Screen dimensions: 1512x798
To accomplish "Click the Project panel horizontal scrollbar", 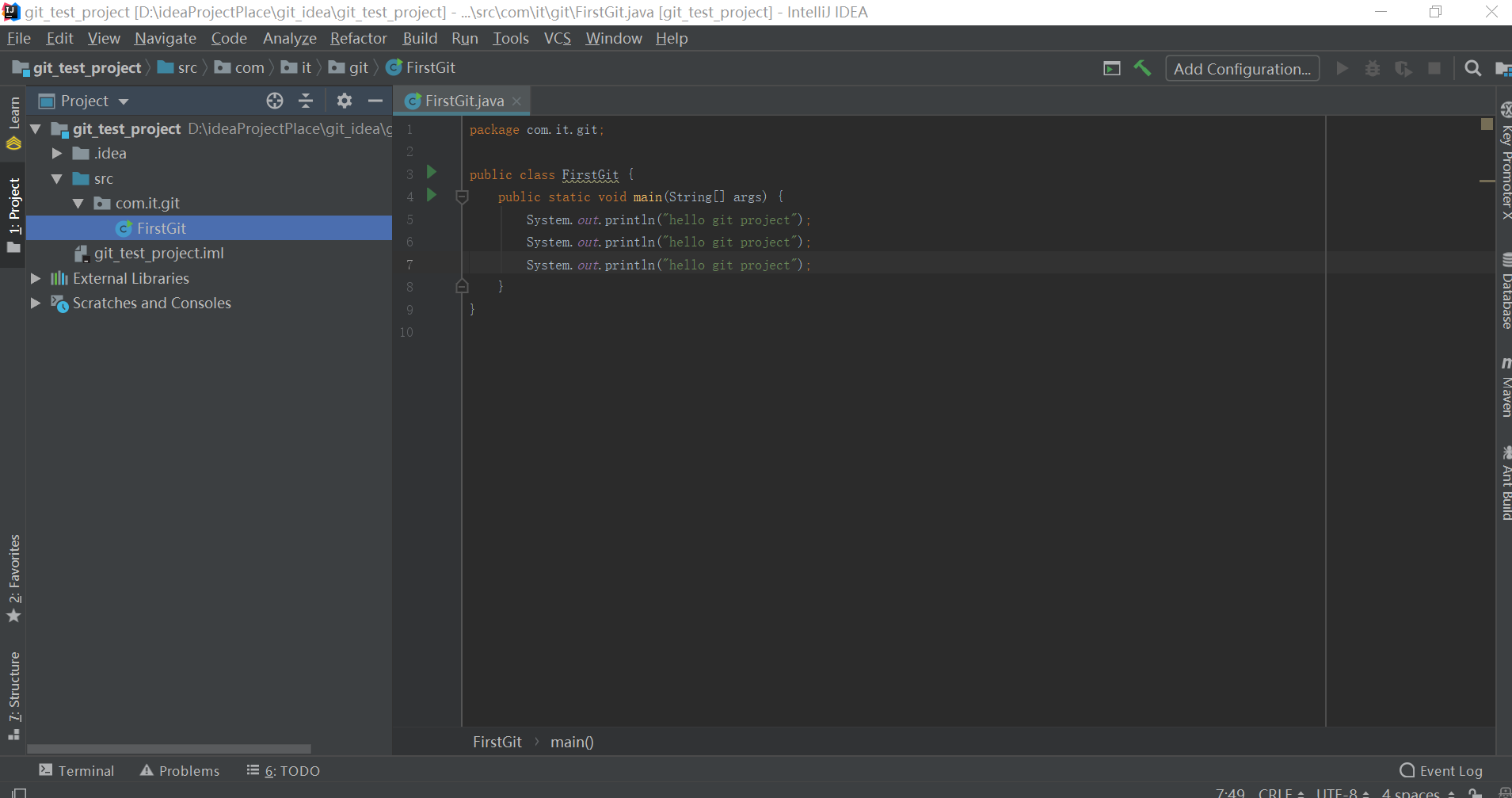I will pos(169,748).
